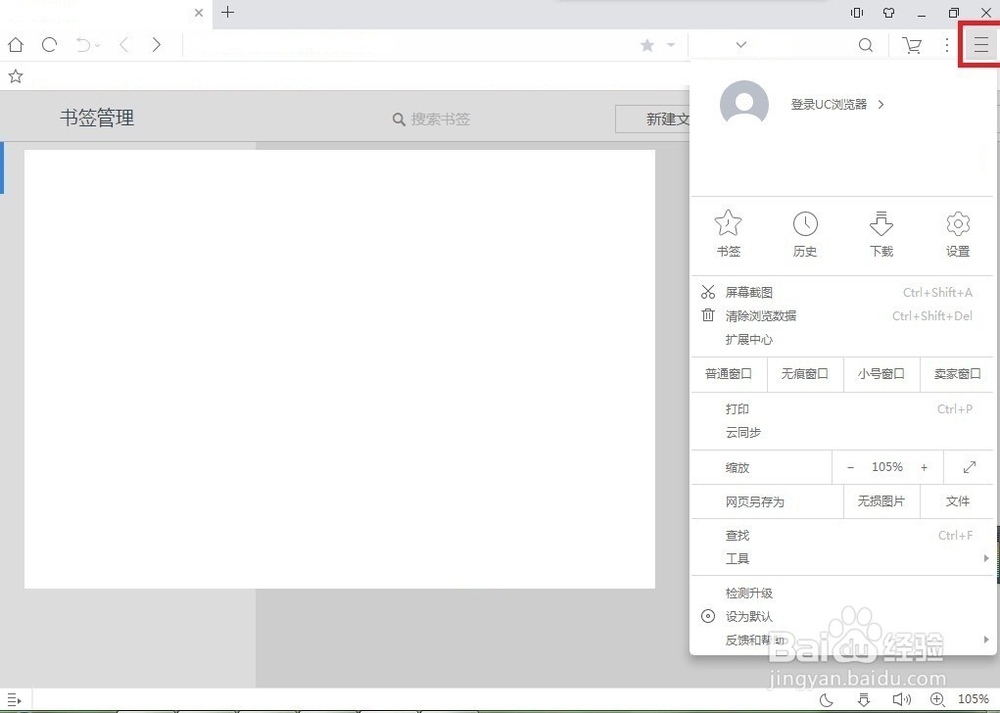Switch to 无痕窗口 mode
1000x713 pixels.
pos(805,373)
